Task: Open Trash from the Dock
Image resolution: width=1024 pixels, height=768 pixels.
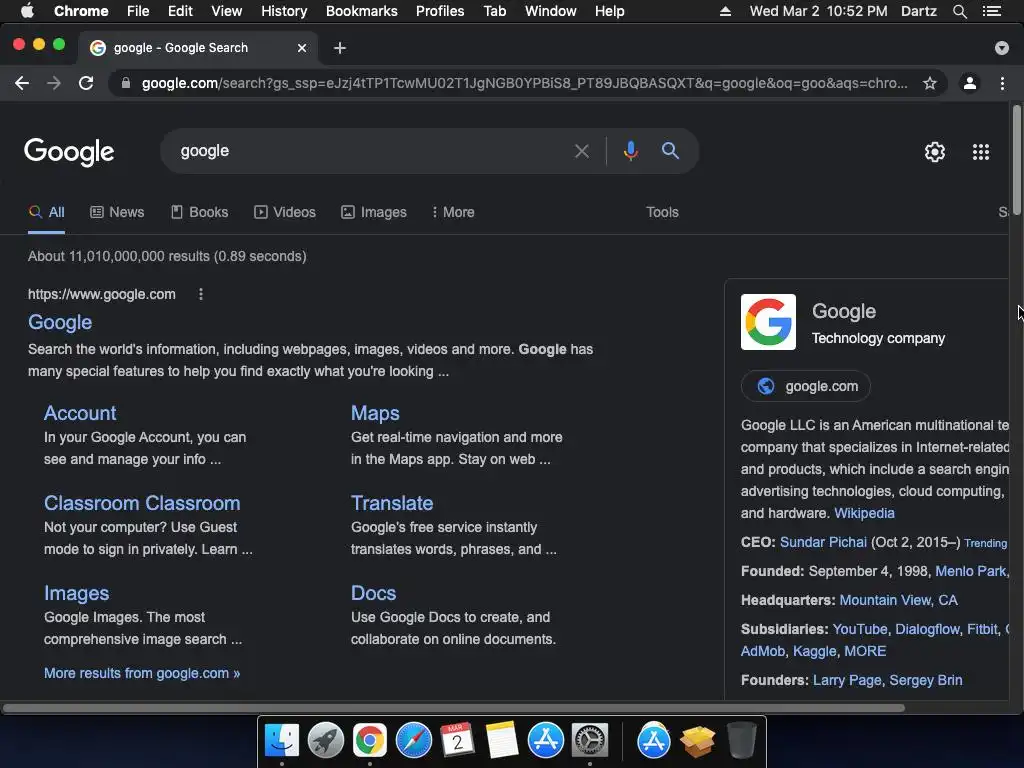Action: click(x=742, y=741)
